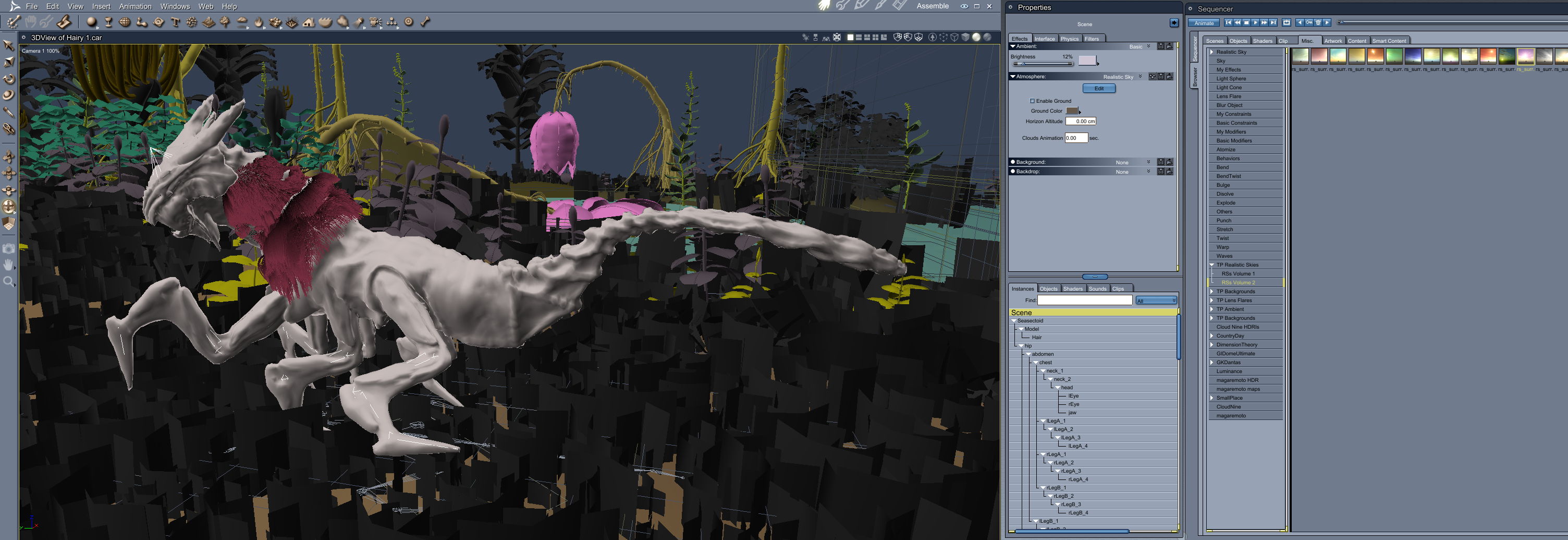The width and height of the screenshot is (1568, 540).
Task: Collapse the TP Realistic Skies folder
Action: (1212, 265)
